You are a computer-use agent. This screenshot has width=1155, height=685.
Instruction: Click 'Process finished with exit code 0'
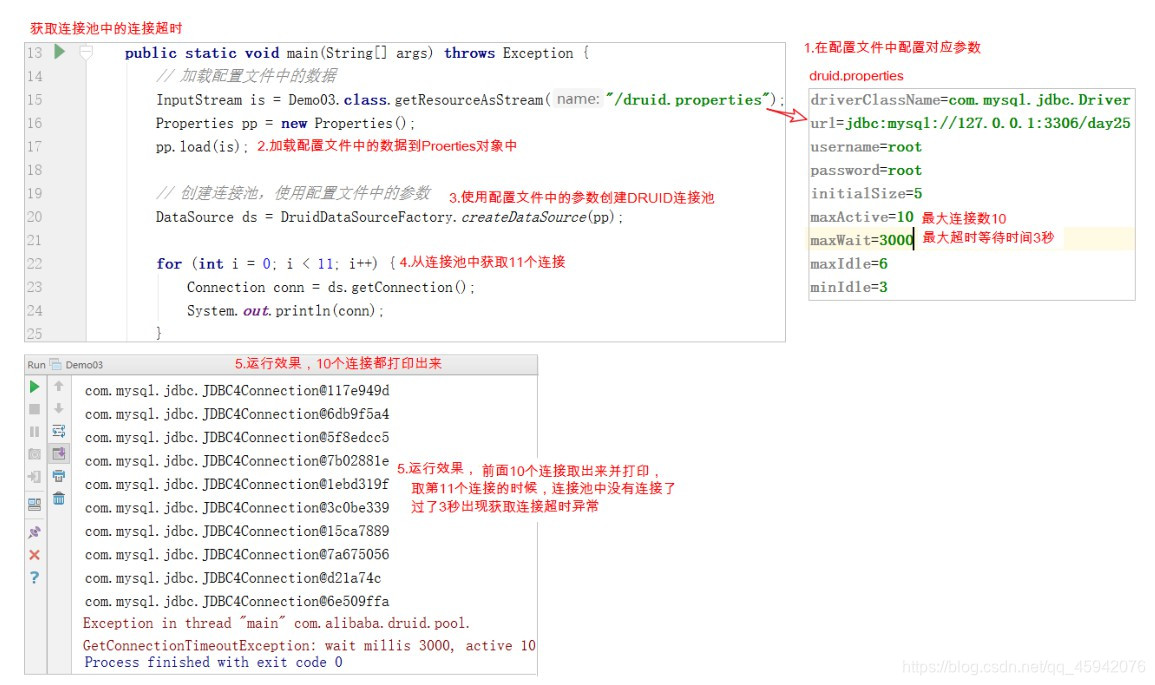point(213,662)
